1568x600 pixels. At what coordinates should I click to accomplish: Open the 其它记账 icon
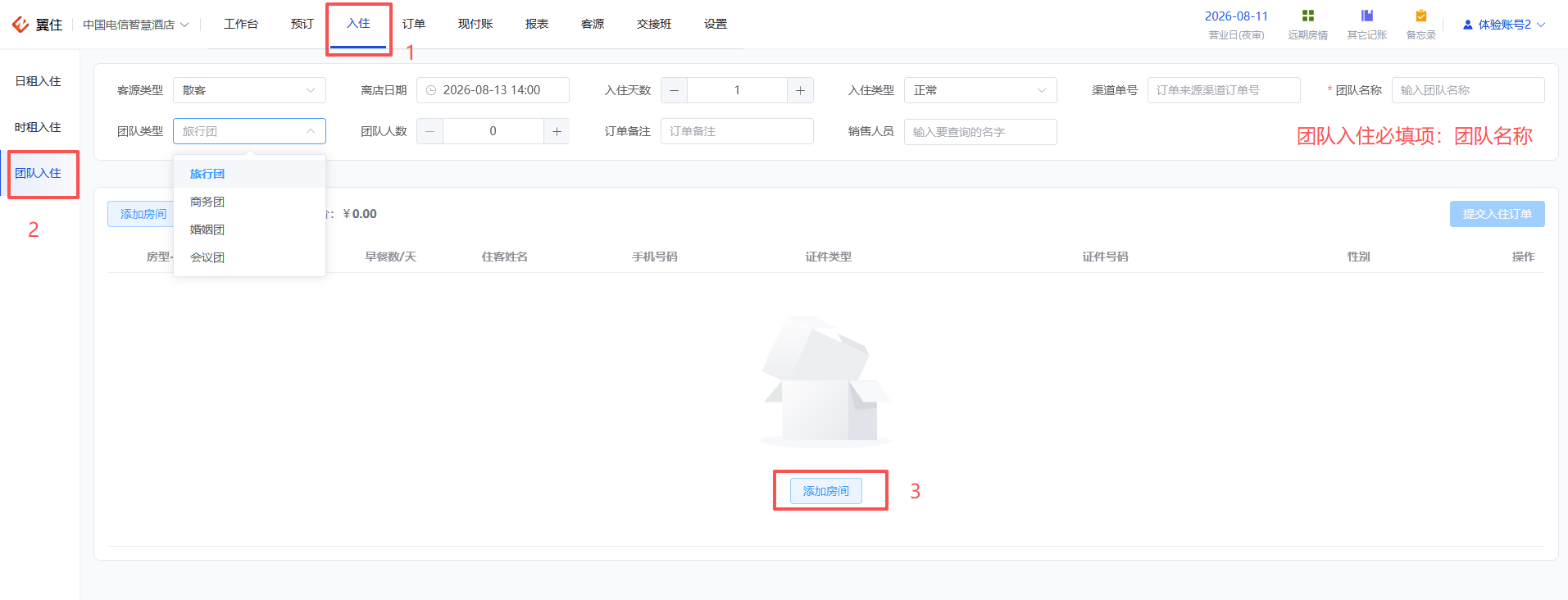pos(1367,16)
